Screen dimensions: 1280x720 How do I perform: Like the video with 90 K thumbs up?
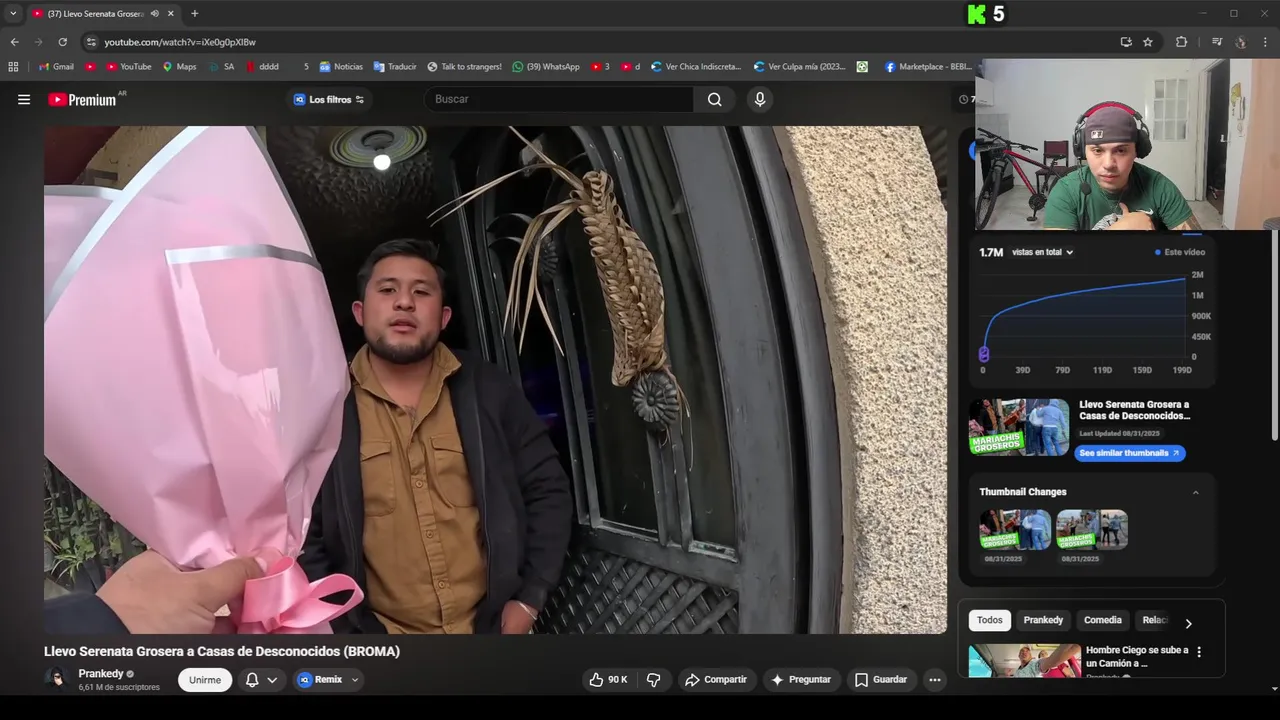[x=608, y=680]
